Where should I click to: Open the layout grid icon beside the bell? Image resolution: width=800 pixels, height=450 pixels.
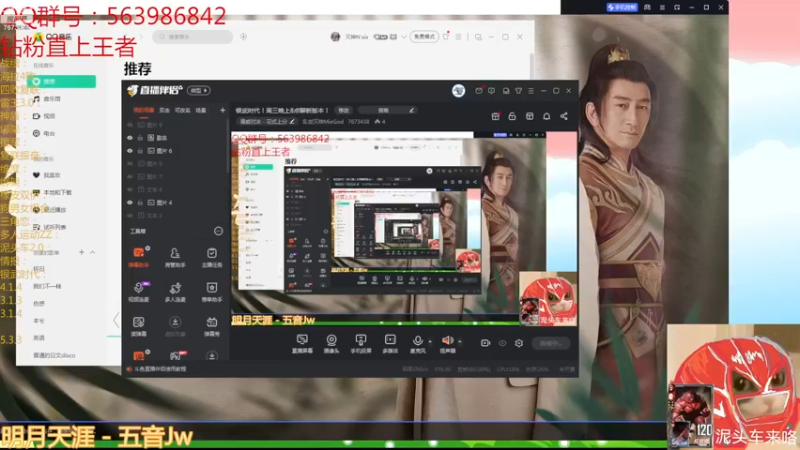click(x=530, y=116)
